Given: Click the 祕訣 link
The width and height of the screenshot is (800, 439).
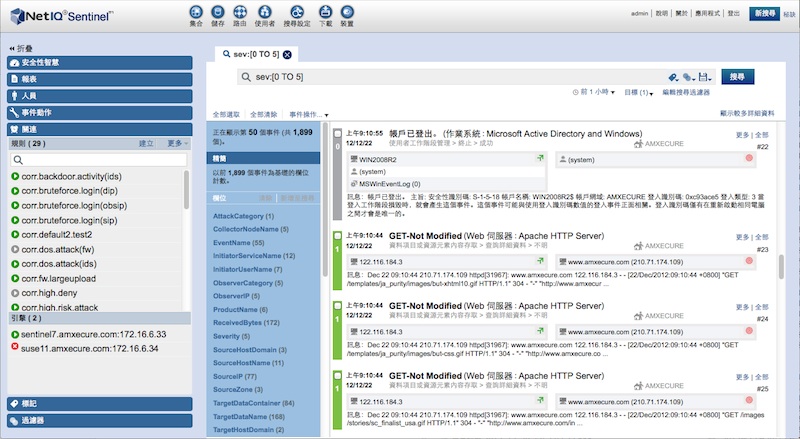Looking at the screenshot, I should 789,15.
